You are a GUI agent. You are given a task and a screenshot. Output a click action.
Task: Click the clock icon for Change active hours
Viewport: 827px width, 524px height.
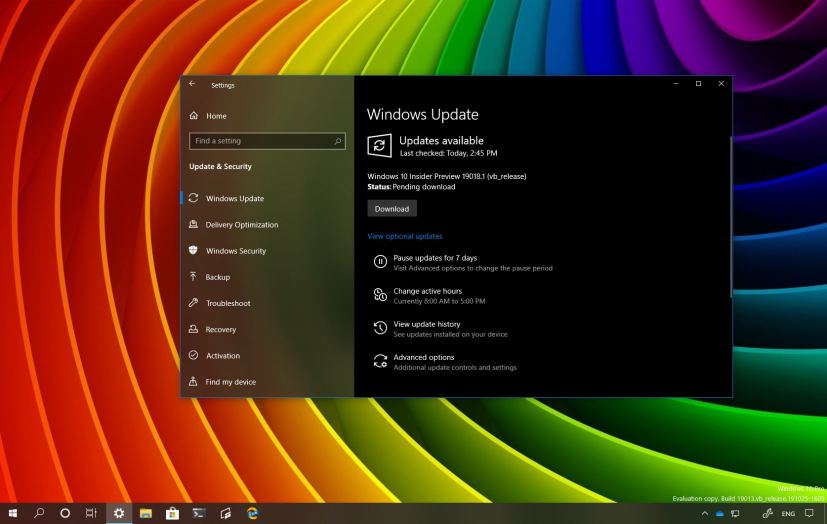[380, 295]
